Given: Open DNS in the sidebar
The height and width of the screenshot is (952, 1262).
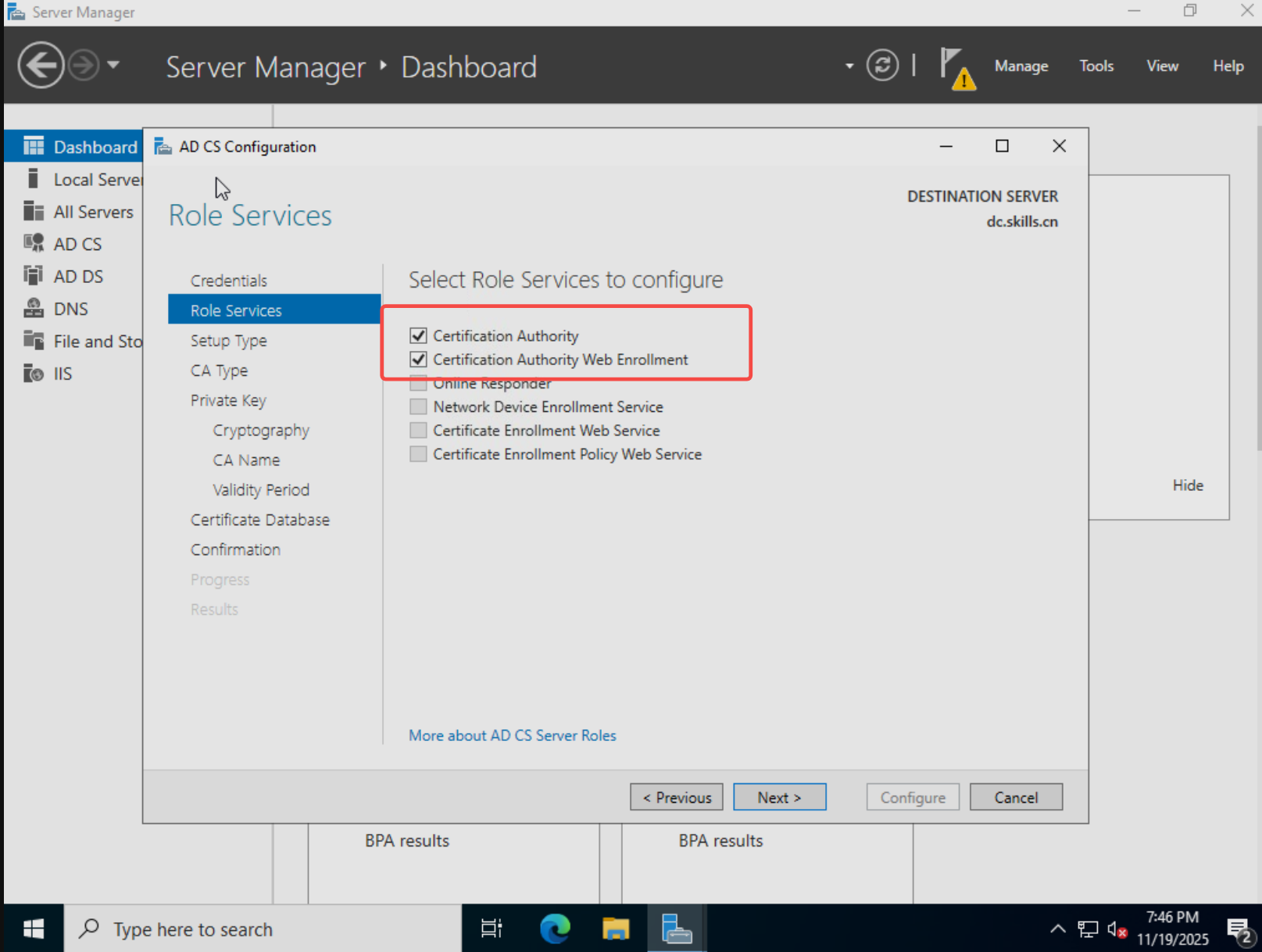Looking at the screenshot, I should point(74,309).
